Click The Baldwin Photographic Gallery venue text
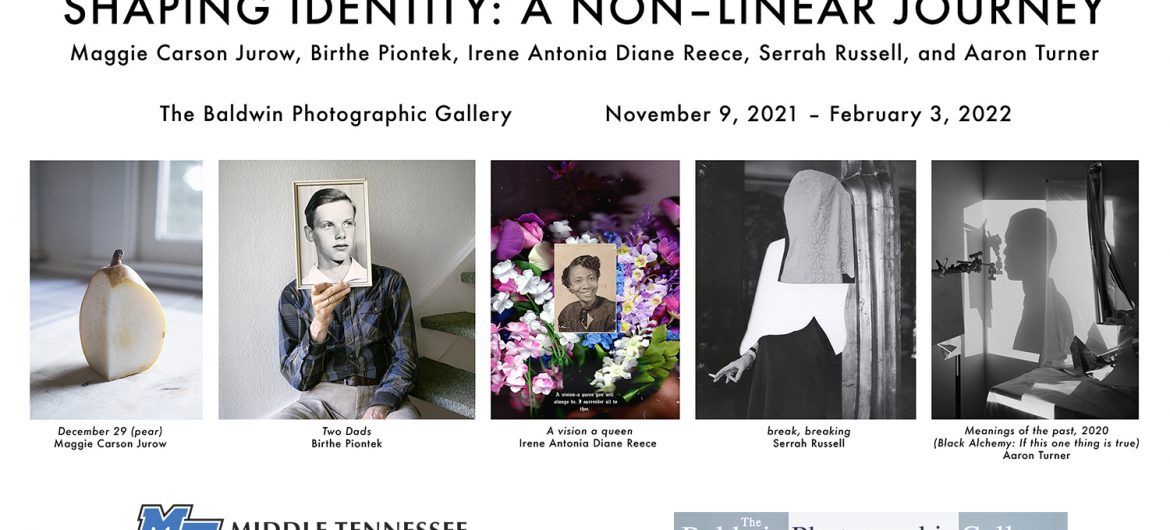This screenshot has width=1170, height=530. 336,114
